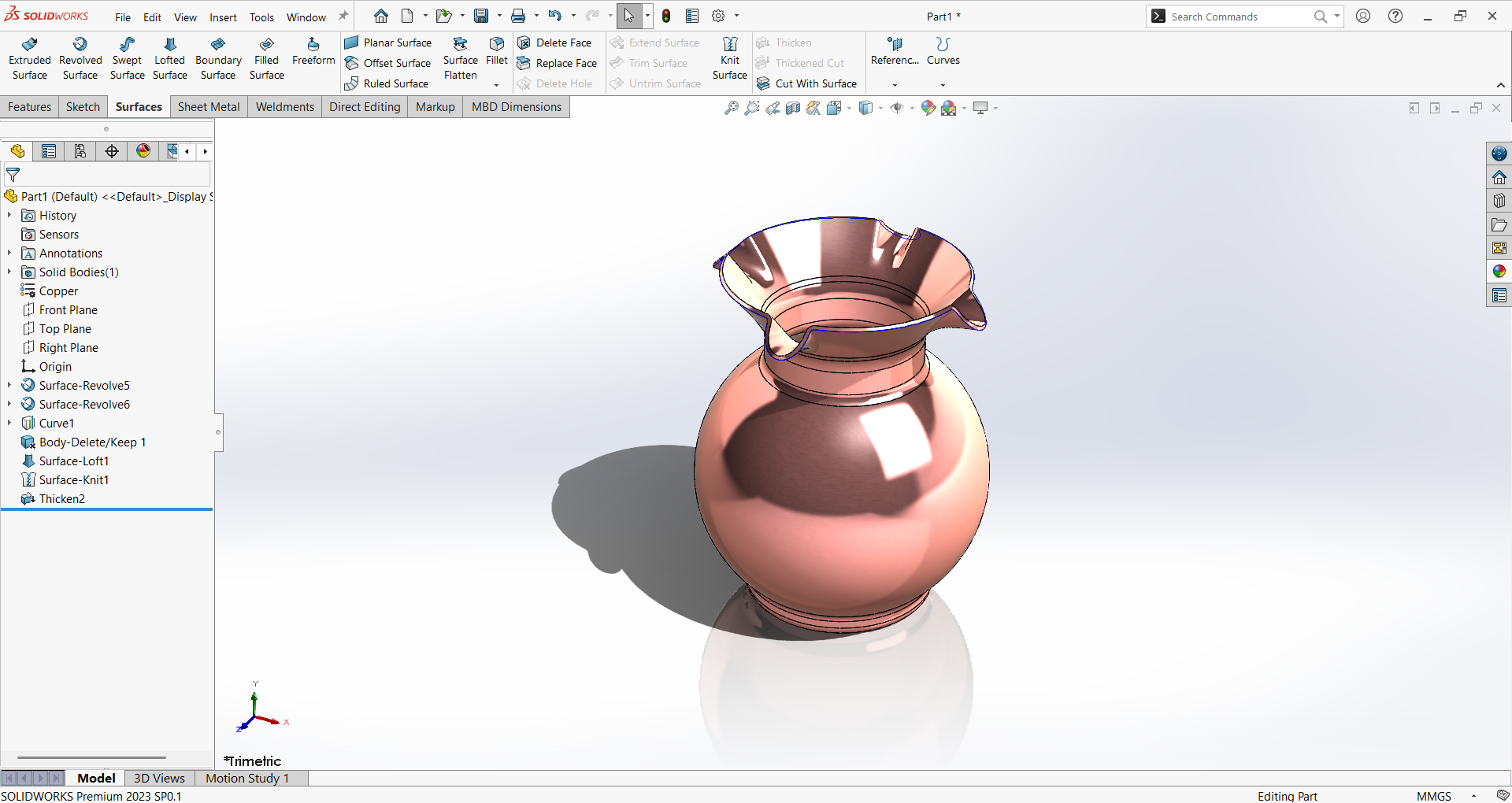1512x803 pixels.
Task: Open the Surface Flatten tool
Action: click(460, 59)
